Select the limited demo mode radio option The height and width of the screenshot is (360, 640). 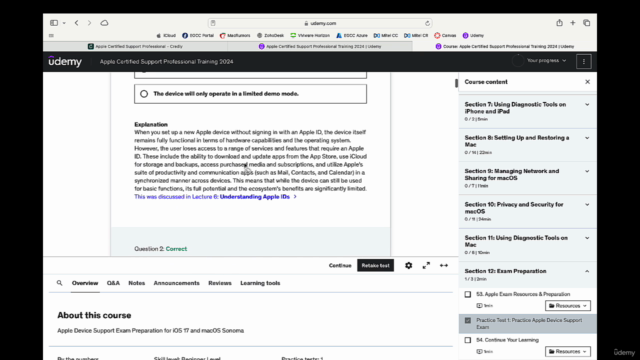pyautogui.click(x=144, y=94)
